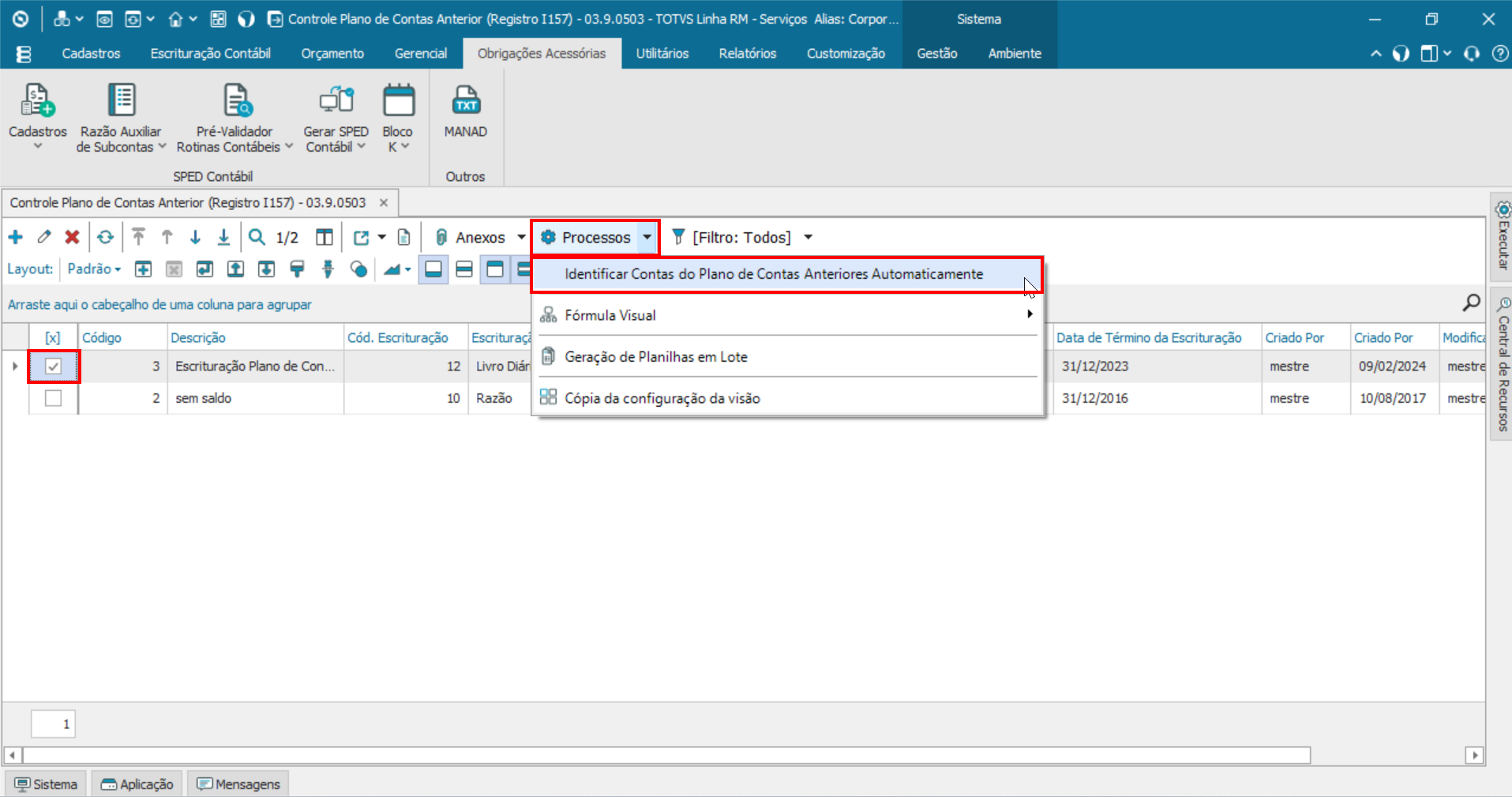Go to first record arrow icon
Image resolution: width=1512 pixels, height=797 pixels.
139,237
